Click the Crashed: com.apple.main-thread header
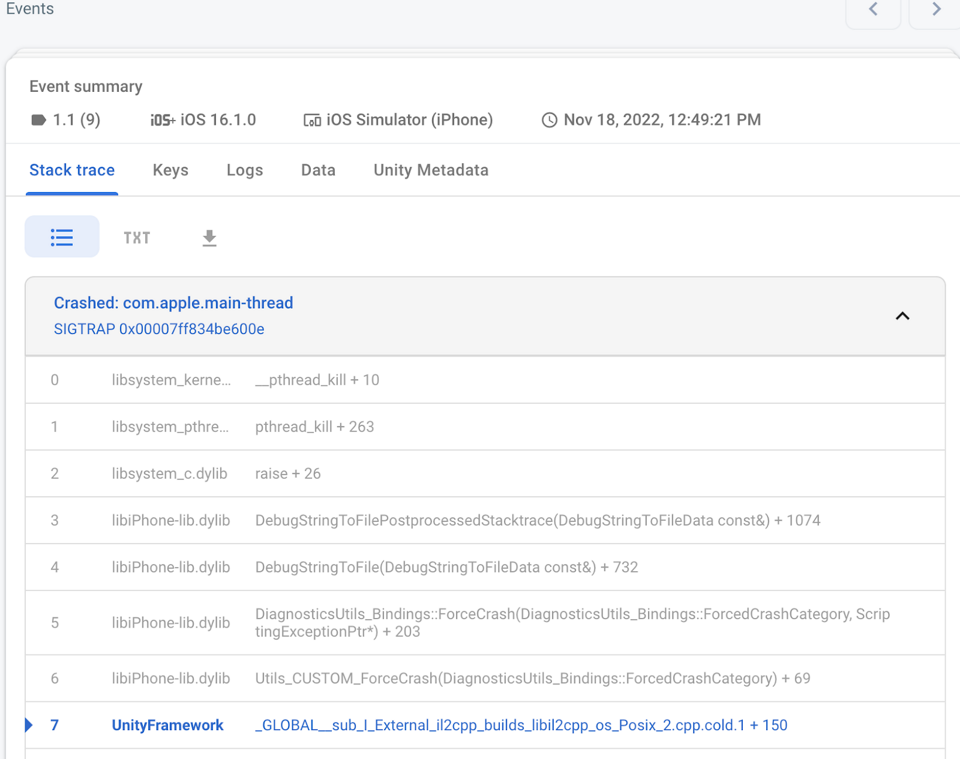960x759 pixels. (173, 303)
